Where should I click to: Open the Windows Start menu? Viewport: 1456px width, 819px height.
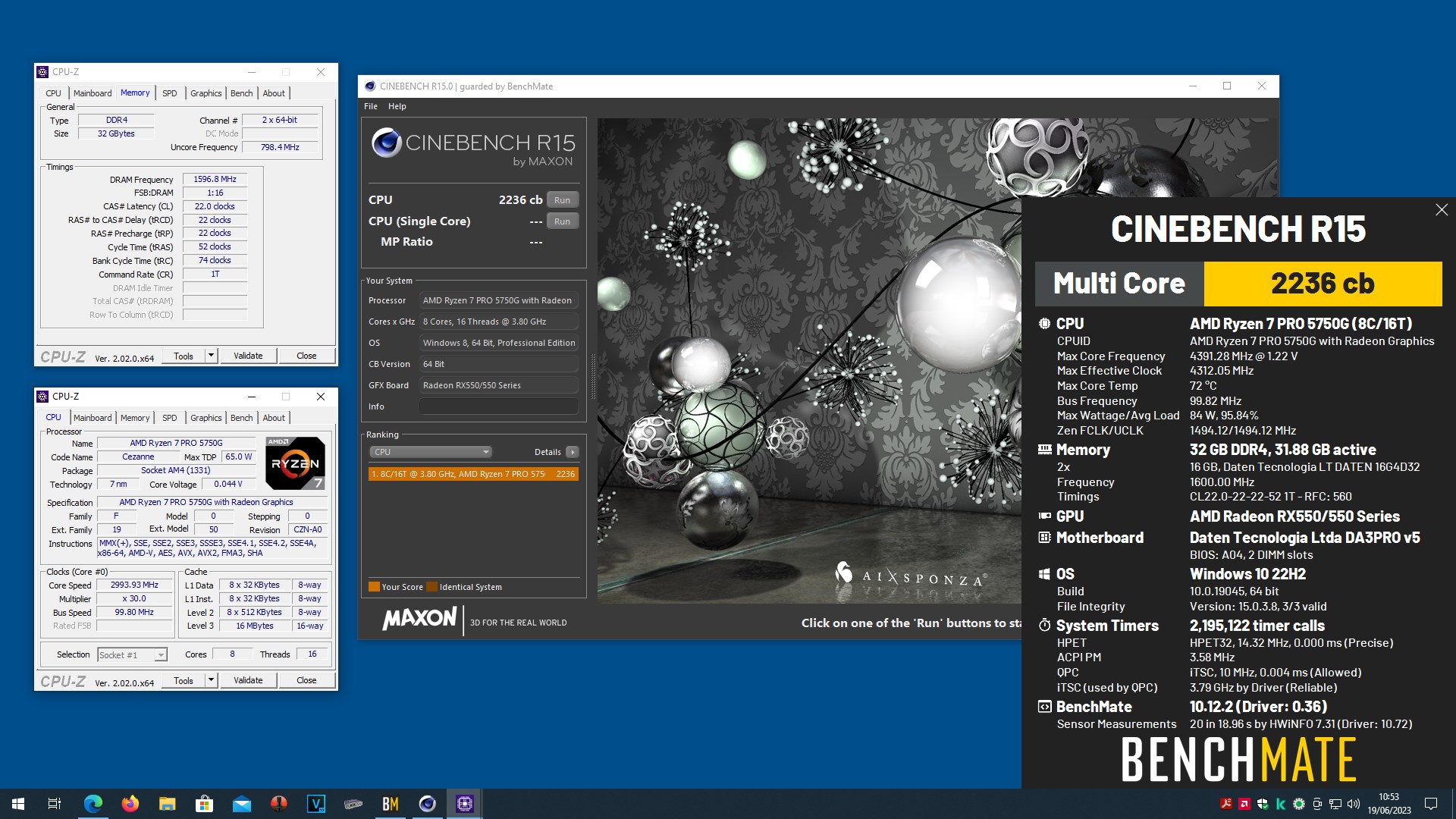coord(18,804)
